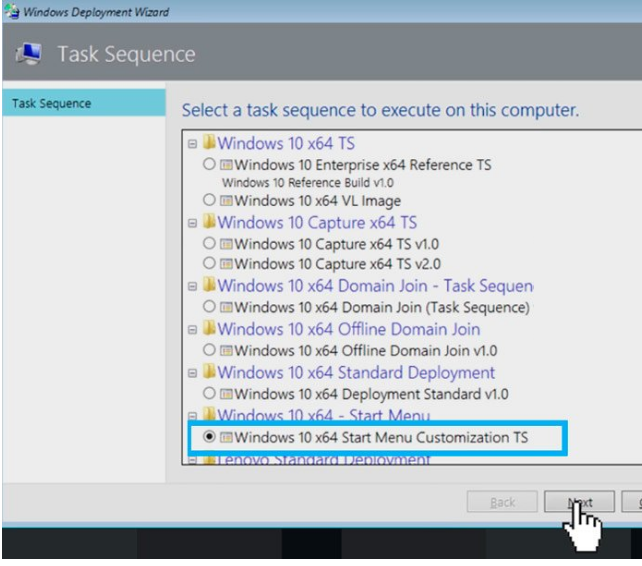Click the Next button
The image size is (642, 566).
(x=579, y=502)
